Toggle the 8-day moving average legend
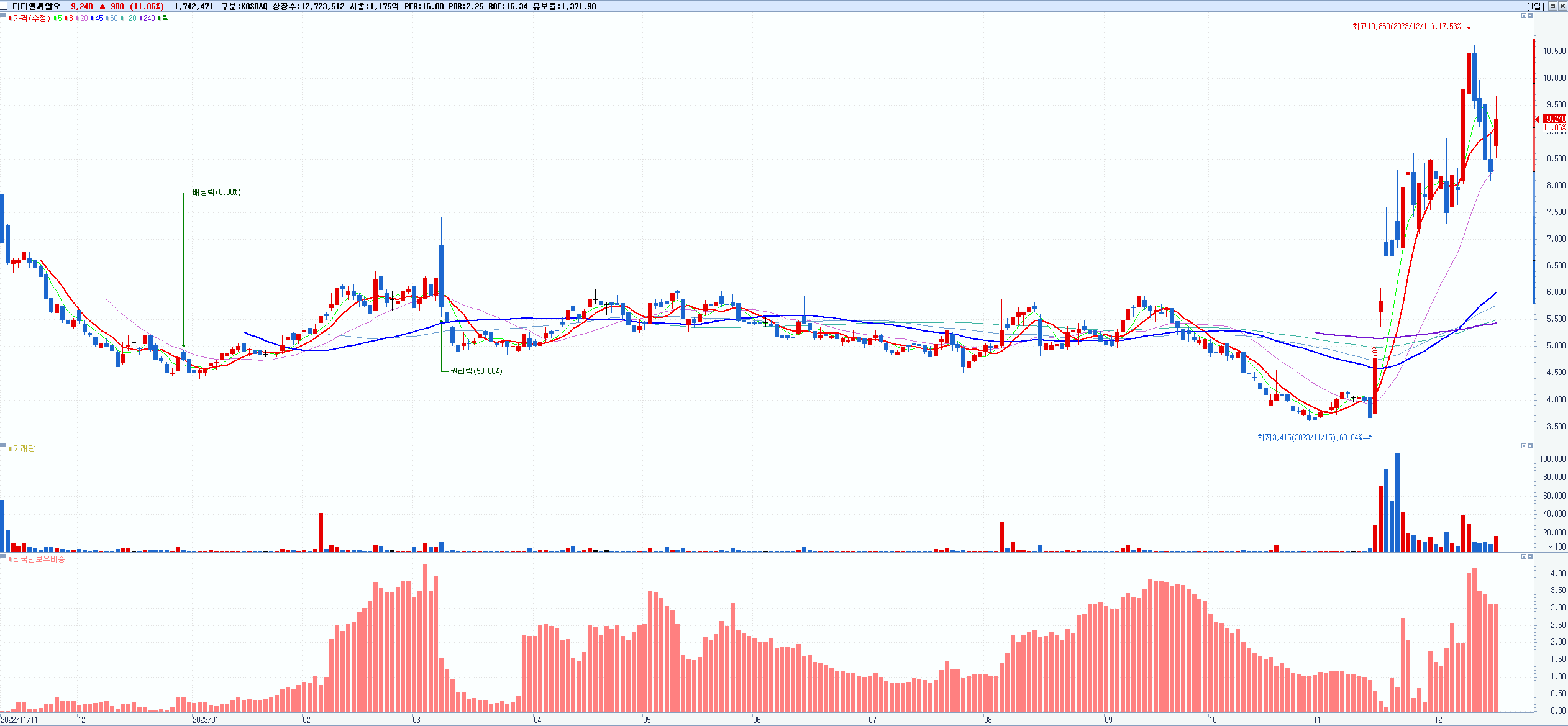 [x=71, y=19]
